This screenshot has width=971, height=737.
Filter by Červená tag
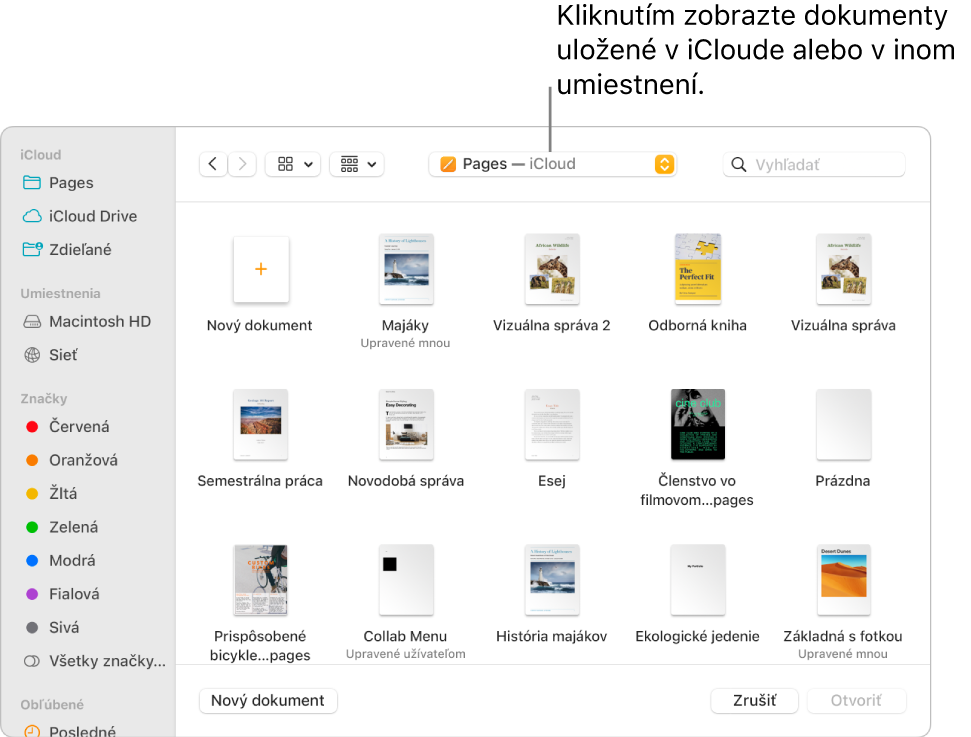click(67, 427)
